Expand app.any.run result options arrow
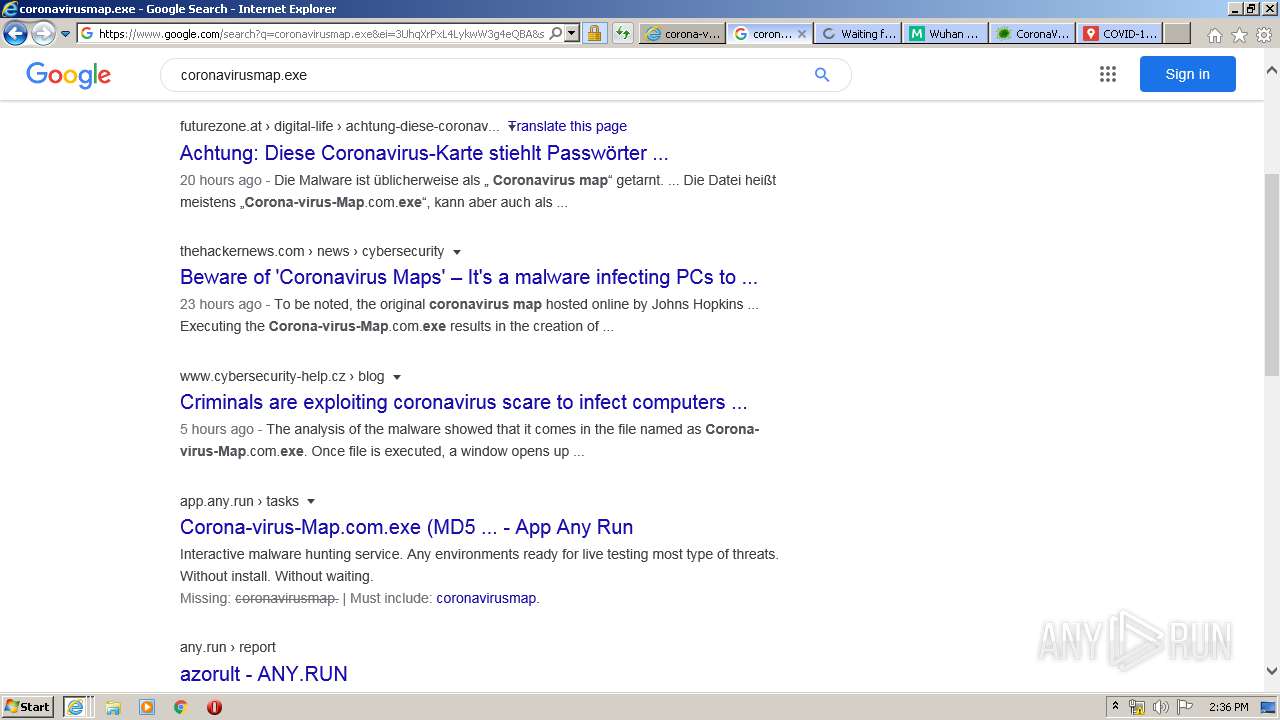 pyautogui.click(x=311, y=502)
